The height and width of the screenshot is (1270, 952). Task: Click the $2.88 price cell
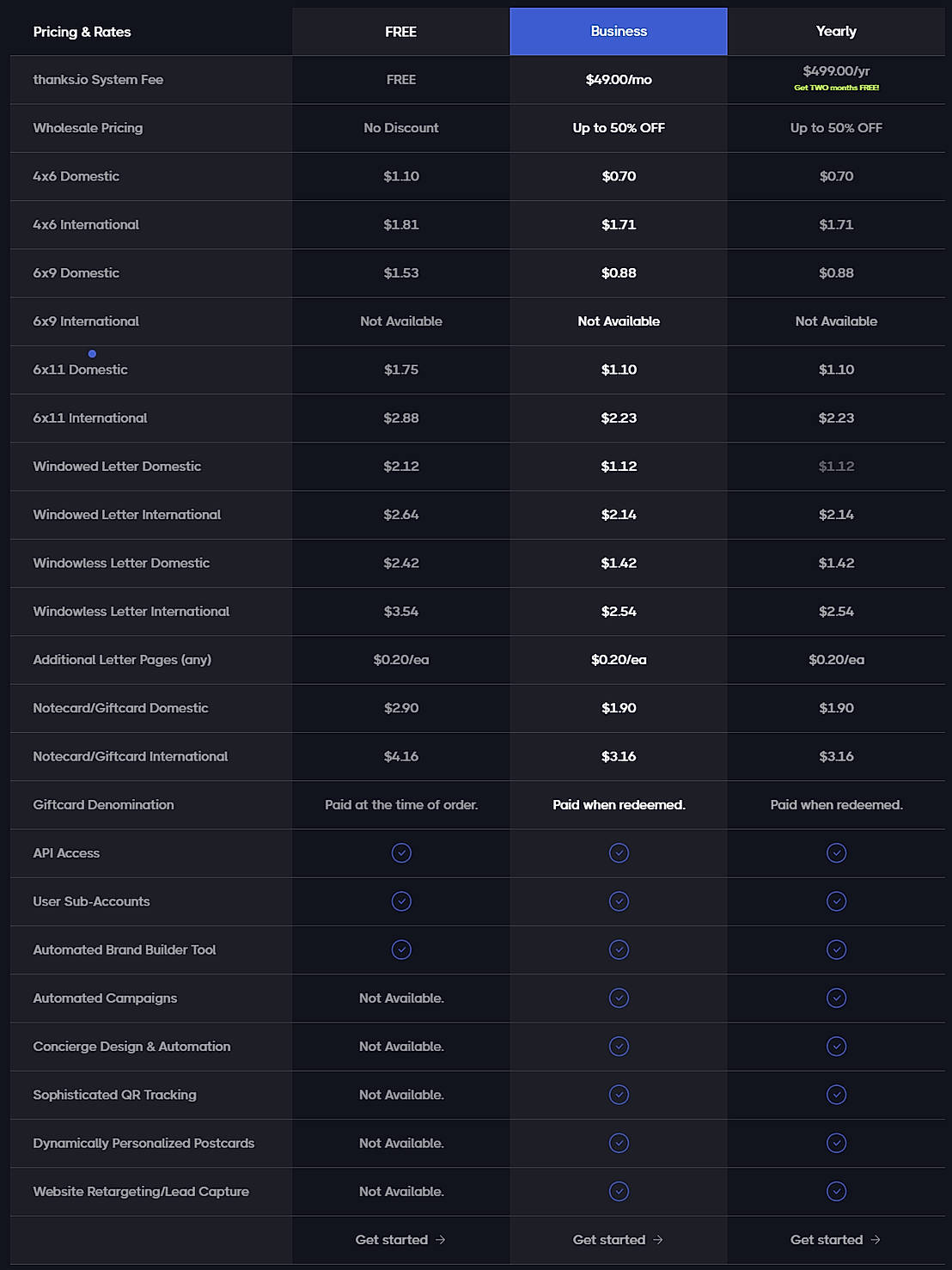coord(401,418)
